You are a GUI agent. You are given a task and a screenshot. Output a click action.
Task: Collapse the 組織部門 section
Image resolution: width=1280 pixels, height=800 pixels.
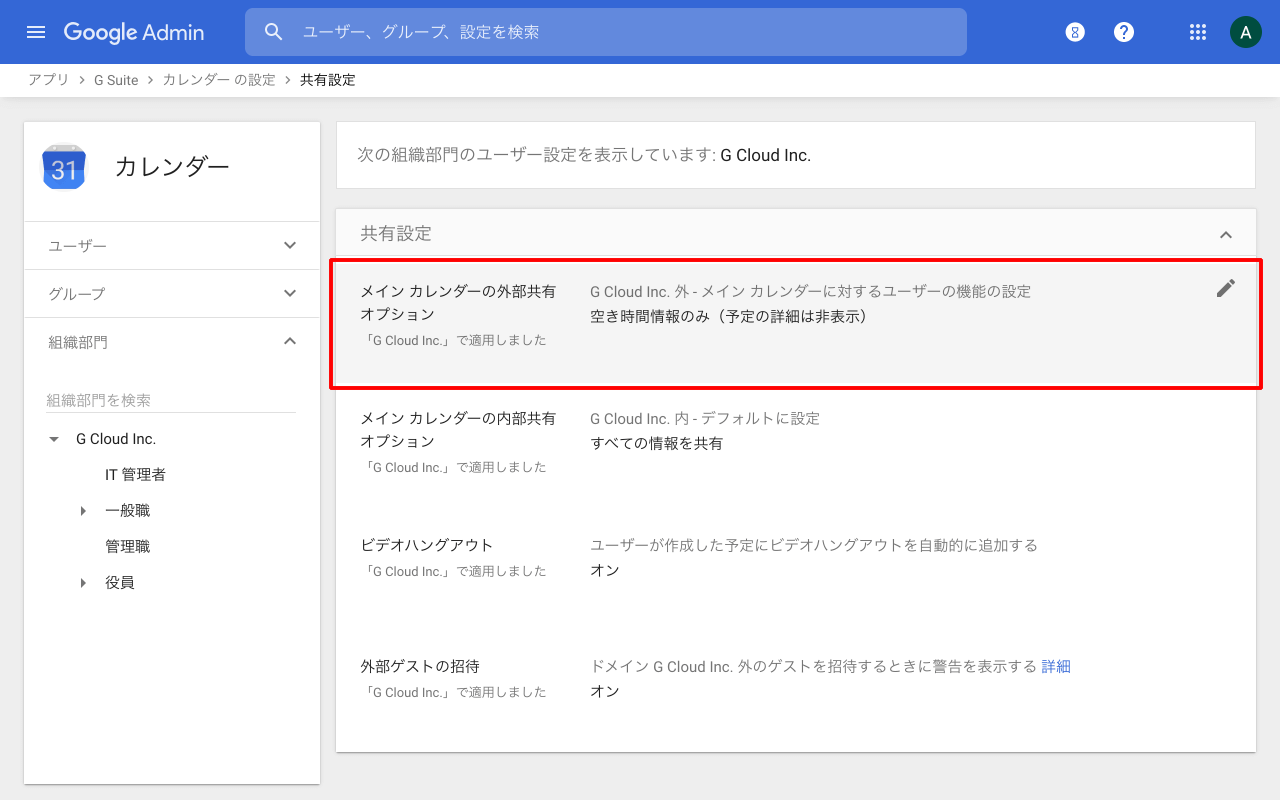click(172, 341)
